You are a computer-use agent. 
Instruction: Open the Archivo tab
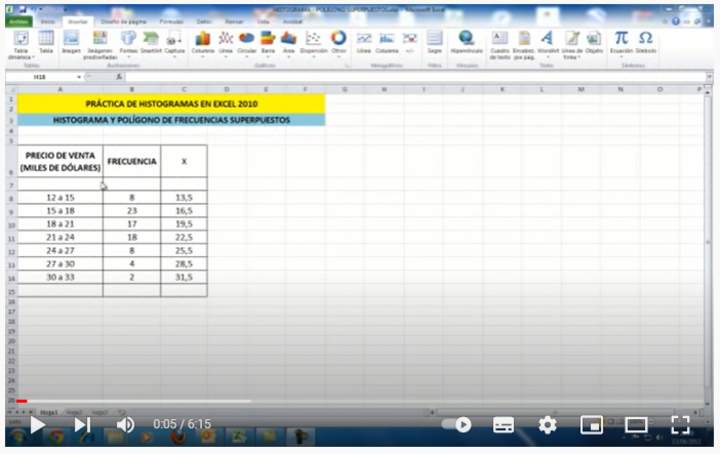19,20
